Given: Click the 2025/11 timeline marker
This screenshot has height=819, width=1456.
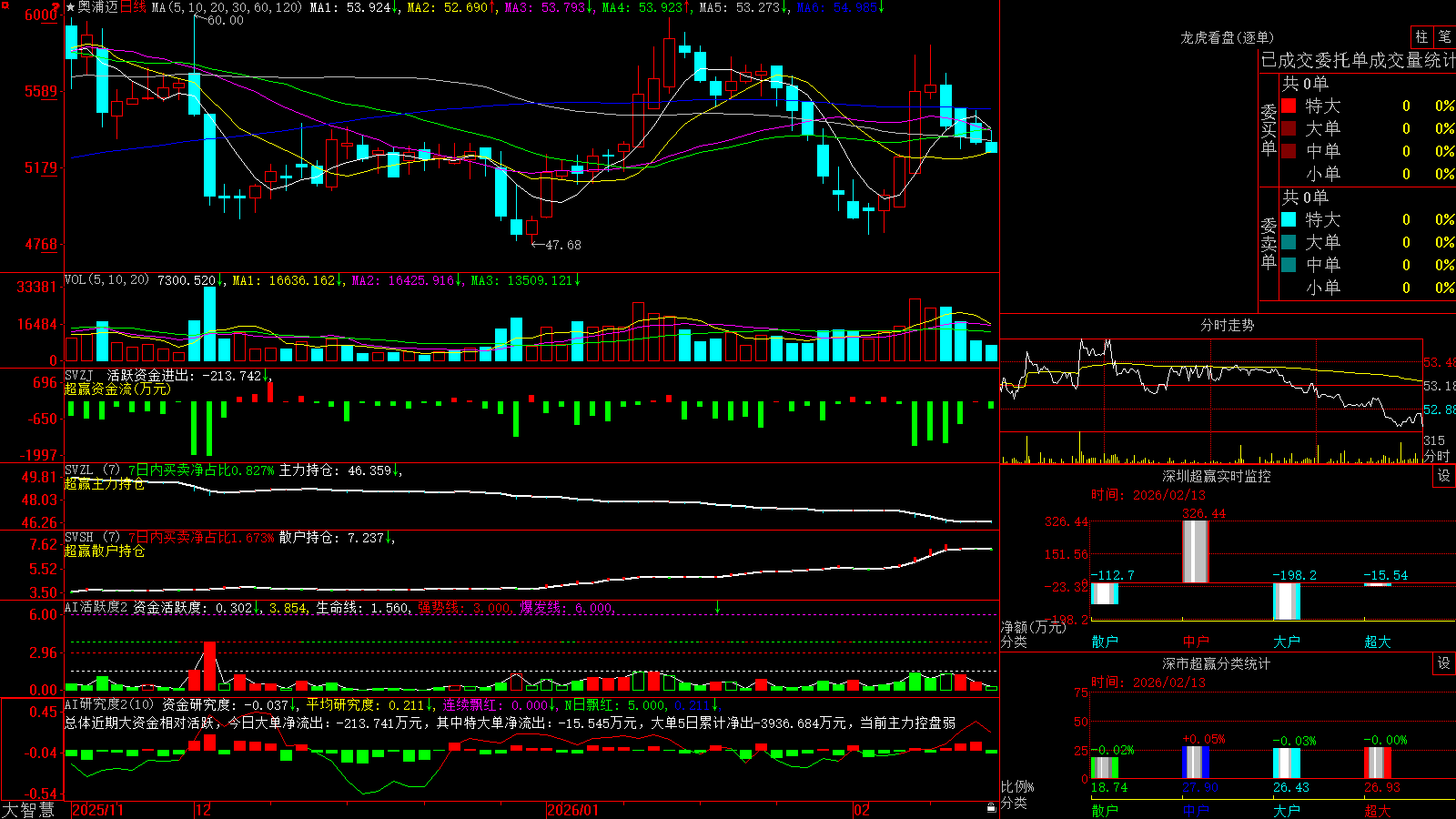Looking at the screenshot, I should pos(97,810).
